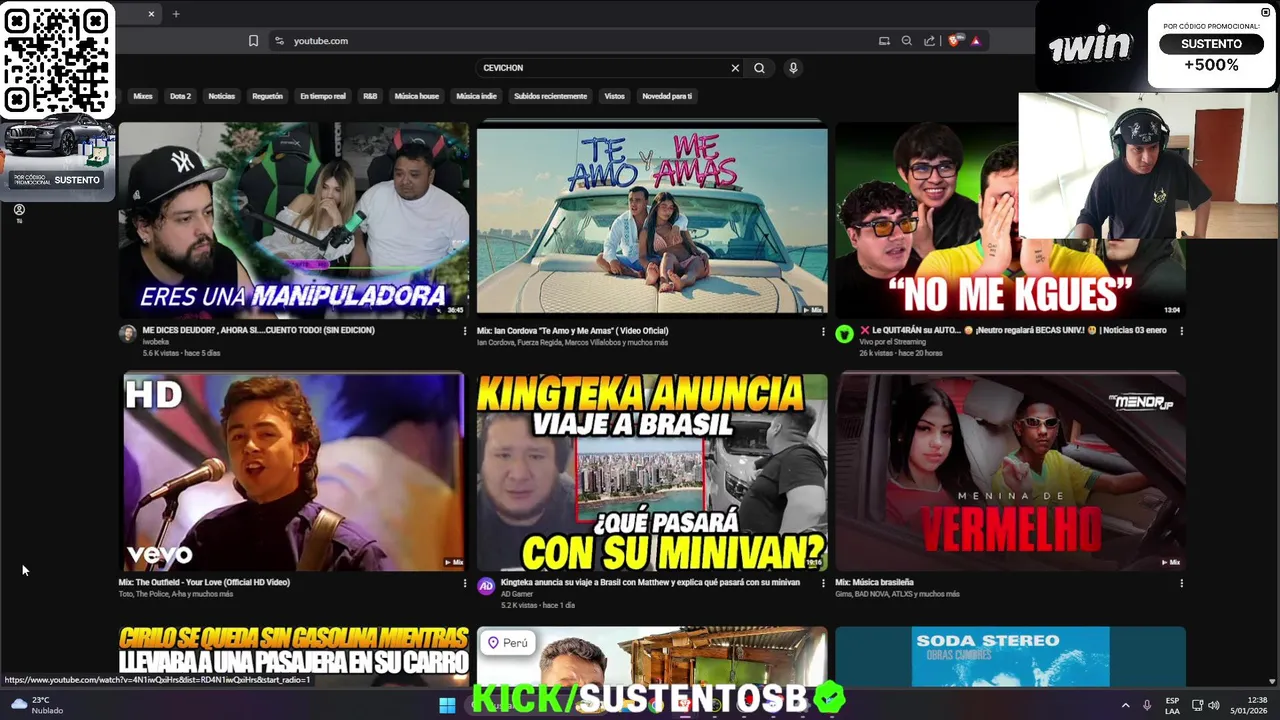Open the Brave Shields lion icon
Image resolution: width=1280 pixels, height=720 pixels.
click(955, 41)
